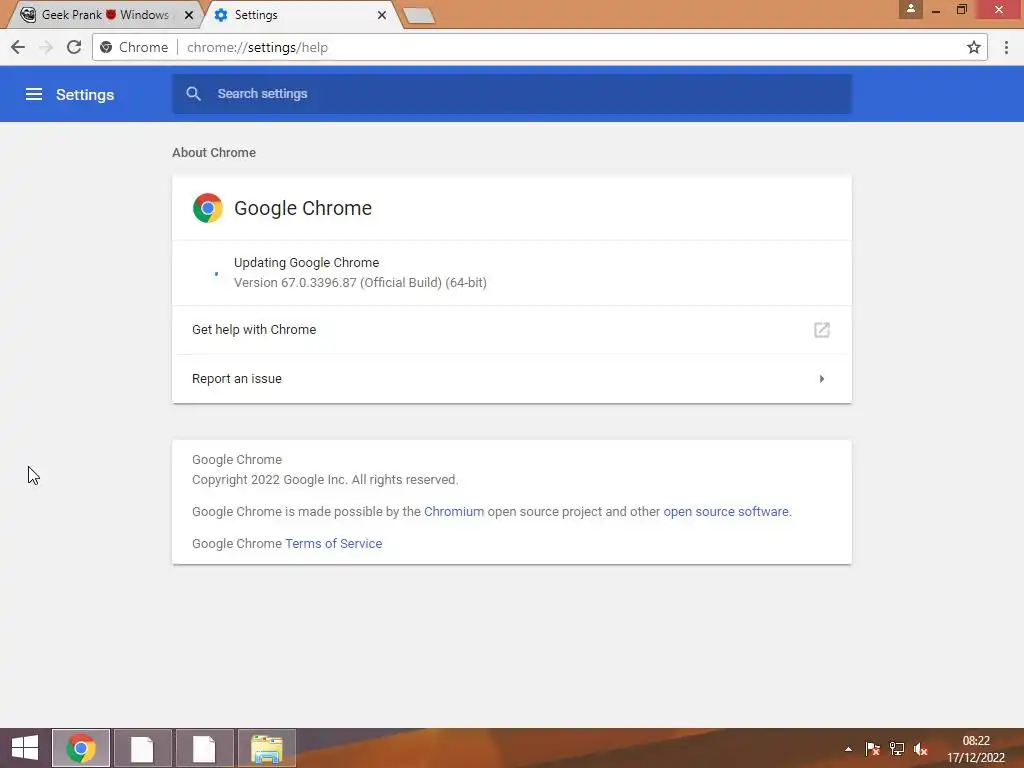Click the magnifier icon in the search settings bar

click(193, 93)
